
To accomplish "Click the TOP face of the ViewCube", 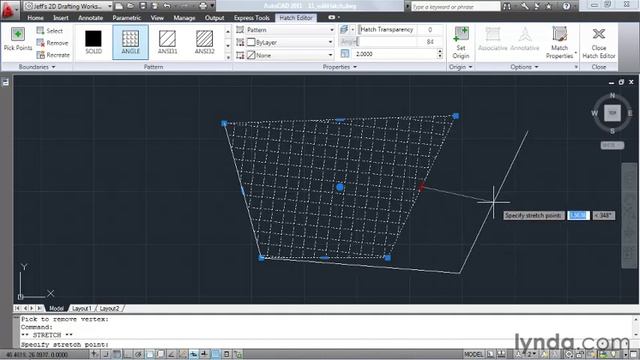I will (612, 113).
